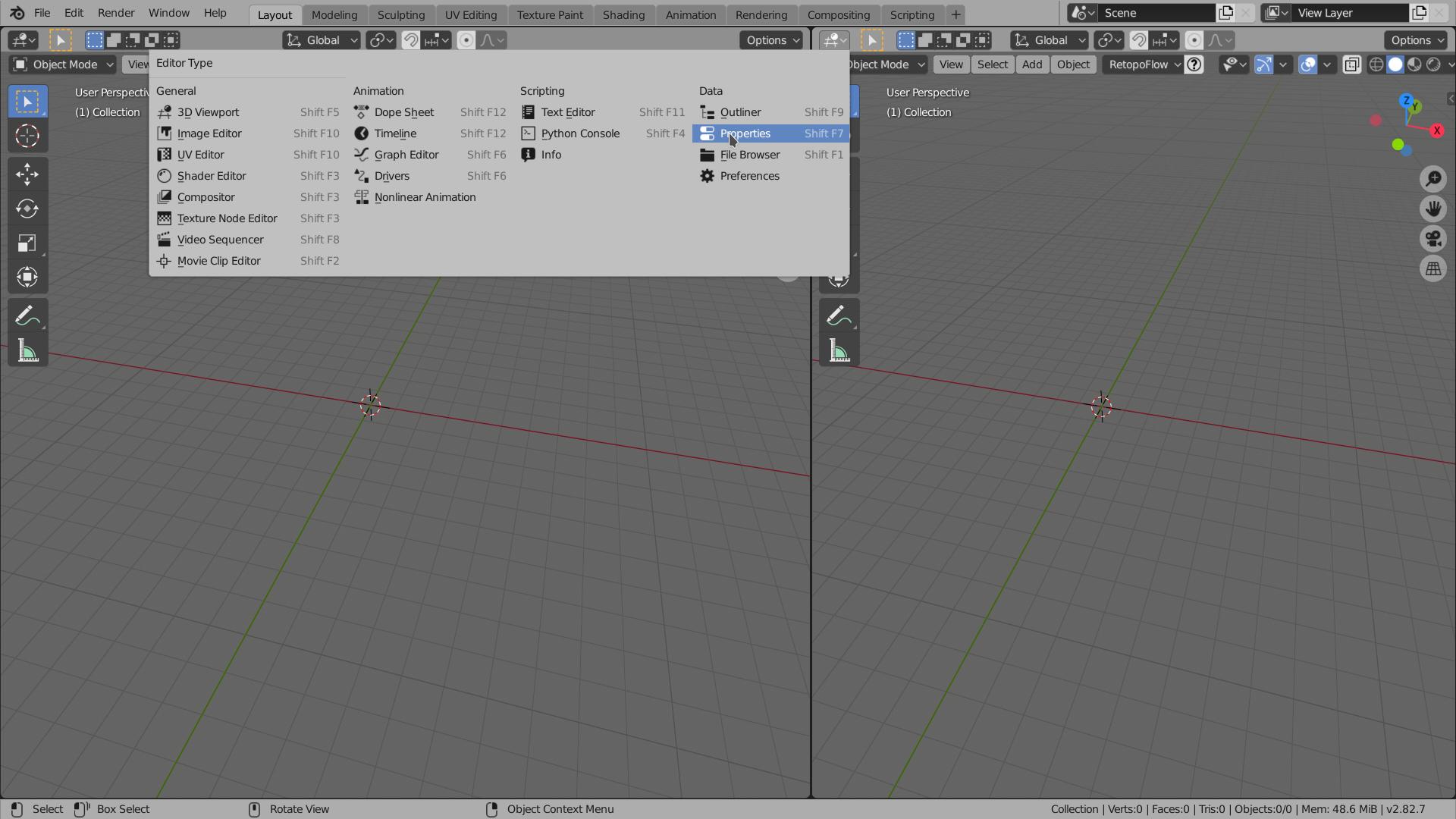Select the Measure tool in right viewport
The height and width of the screenshot is (819, 1456).
tap(839, 350)
